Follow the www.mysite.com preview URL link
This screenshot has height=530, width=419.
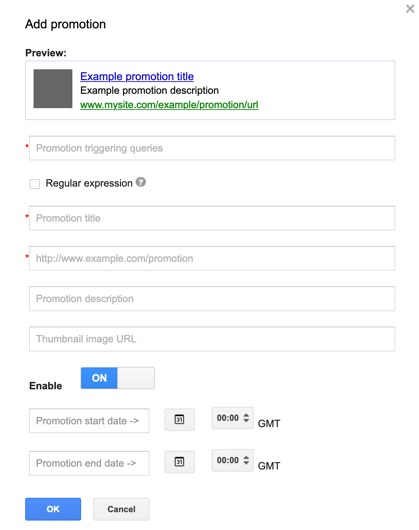169,105
